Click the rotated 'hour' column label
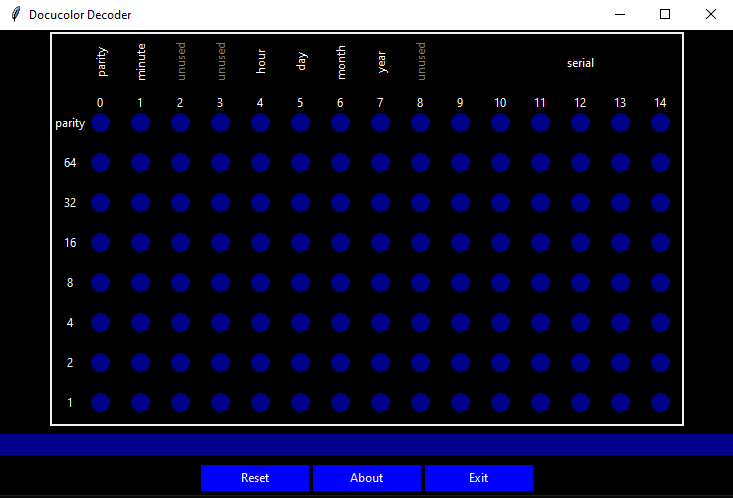This screenshot has width=733, height=498. pos(261,62)
